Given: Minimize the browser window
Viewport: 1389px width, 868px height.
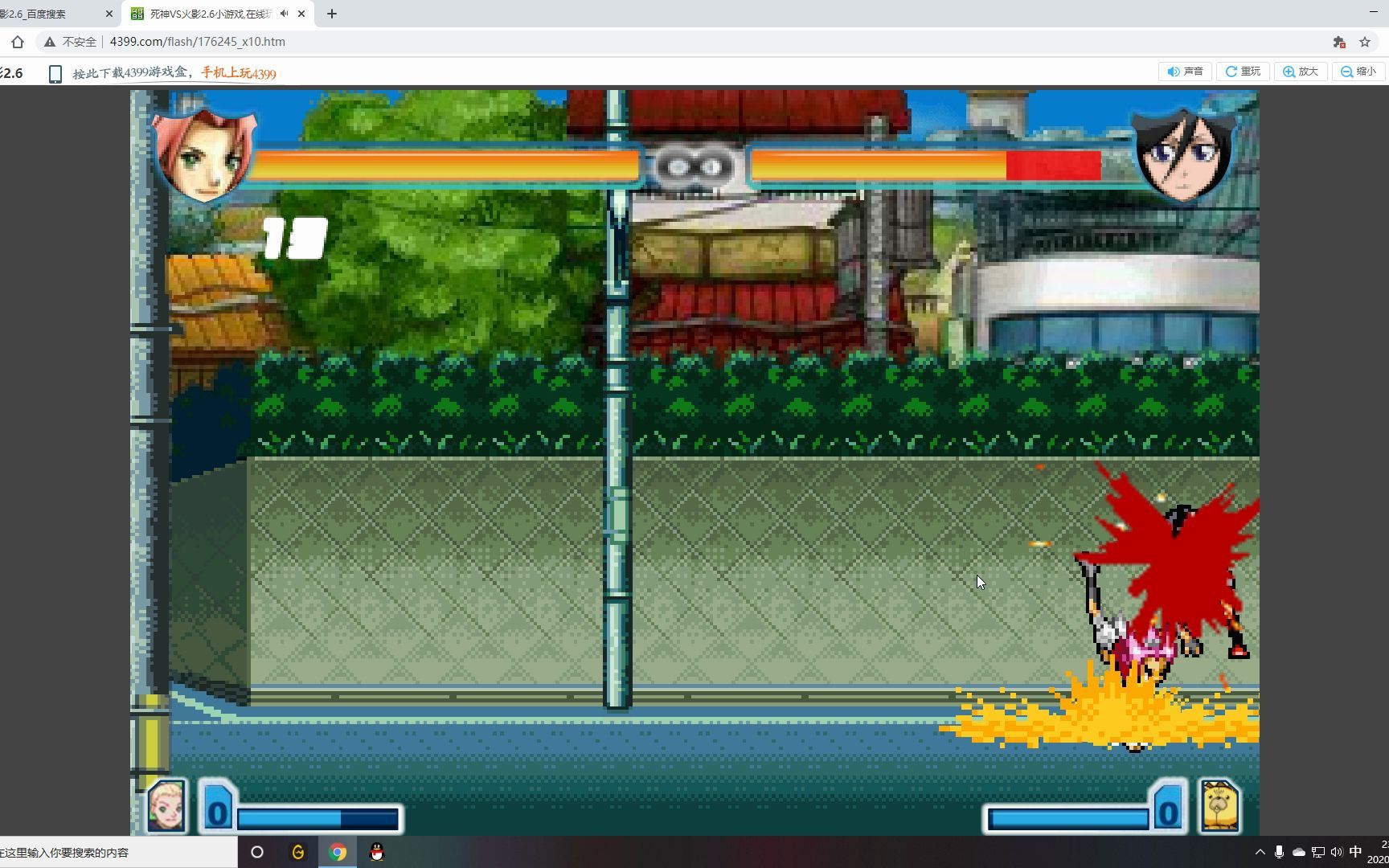Looking at the screenshot, I should [1373, 11].
